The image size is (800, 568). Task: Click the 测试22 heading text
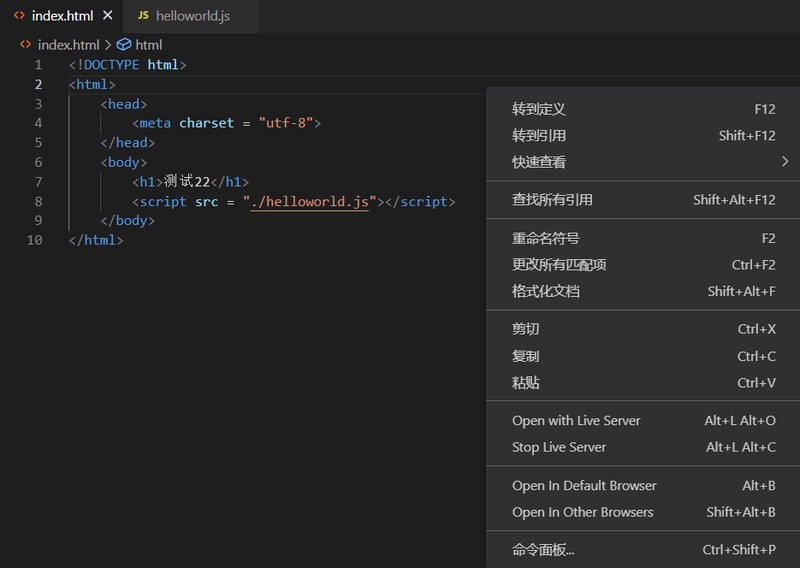click(x=187, y=181)
